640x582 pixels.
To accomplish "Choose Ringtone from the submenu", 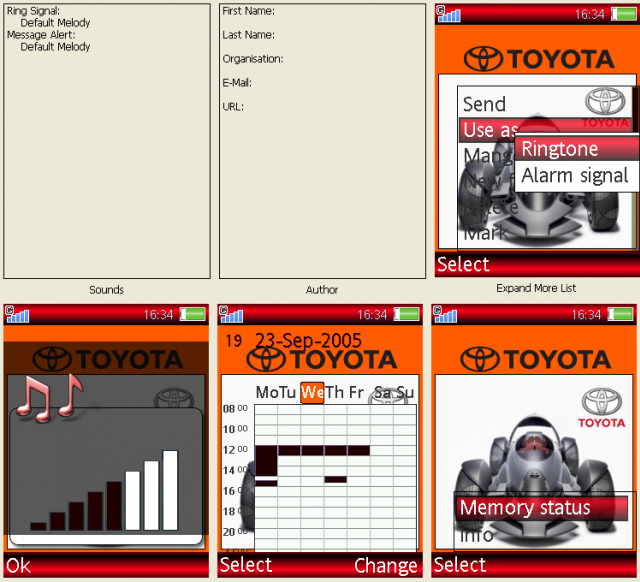I will pos(576,149).
